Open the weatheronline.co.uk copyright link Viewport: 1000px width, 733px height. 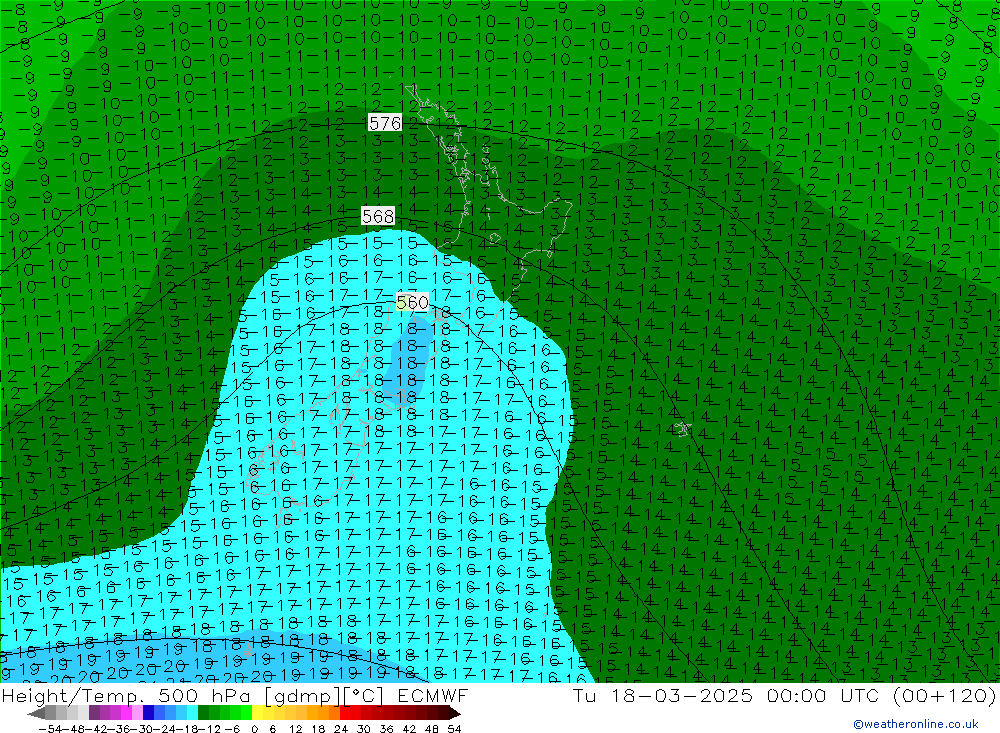point(916,724)
